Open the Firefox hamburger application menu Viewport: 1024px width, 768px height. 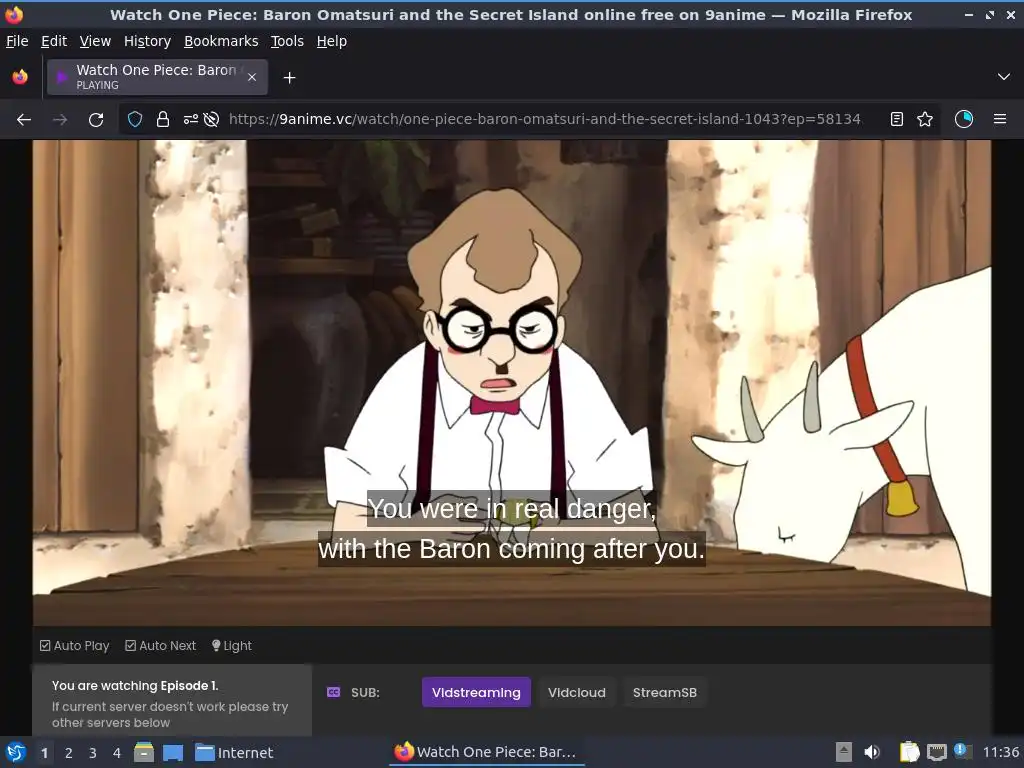1000,120
